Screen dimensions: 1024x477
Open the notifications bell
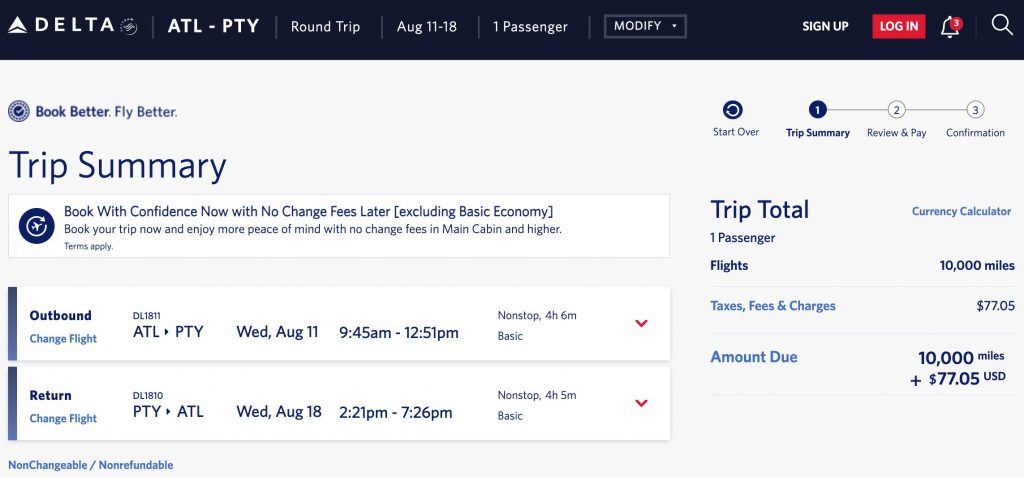pos(949,27)
